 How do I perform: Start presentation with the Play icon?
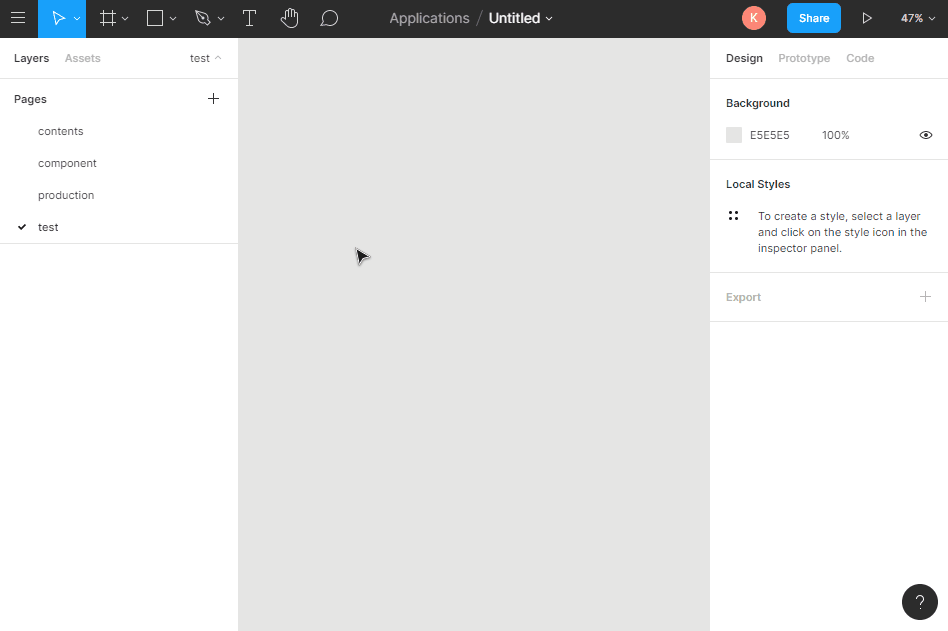click(x=867, y=18)
